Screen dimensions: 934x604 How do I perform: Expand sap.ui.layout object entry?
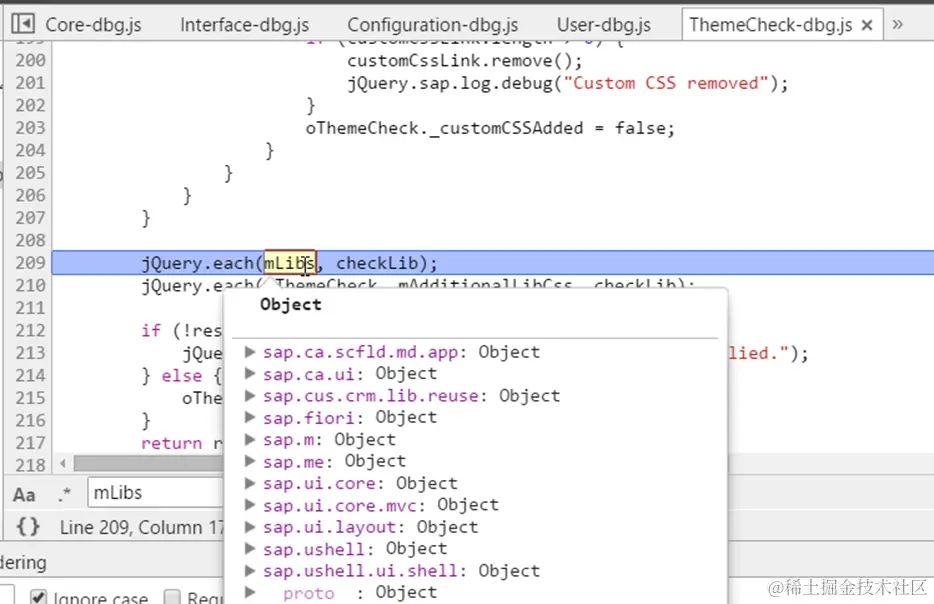(250, 527)
